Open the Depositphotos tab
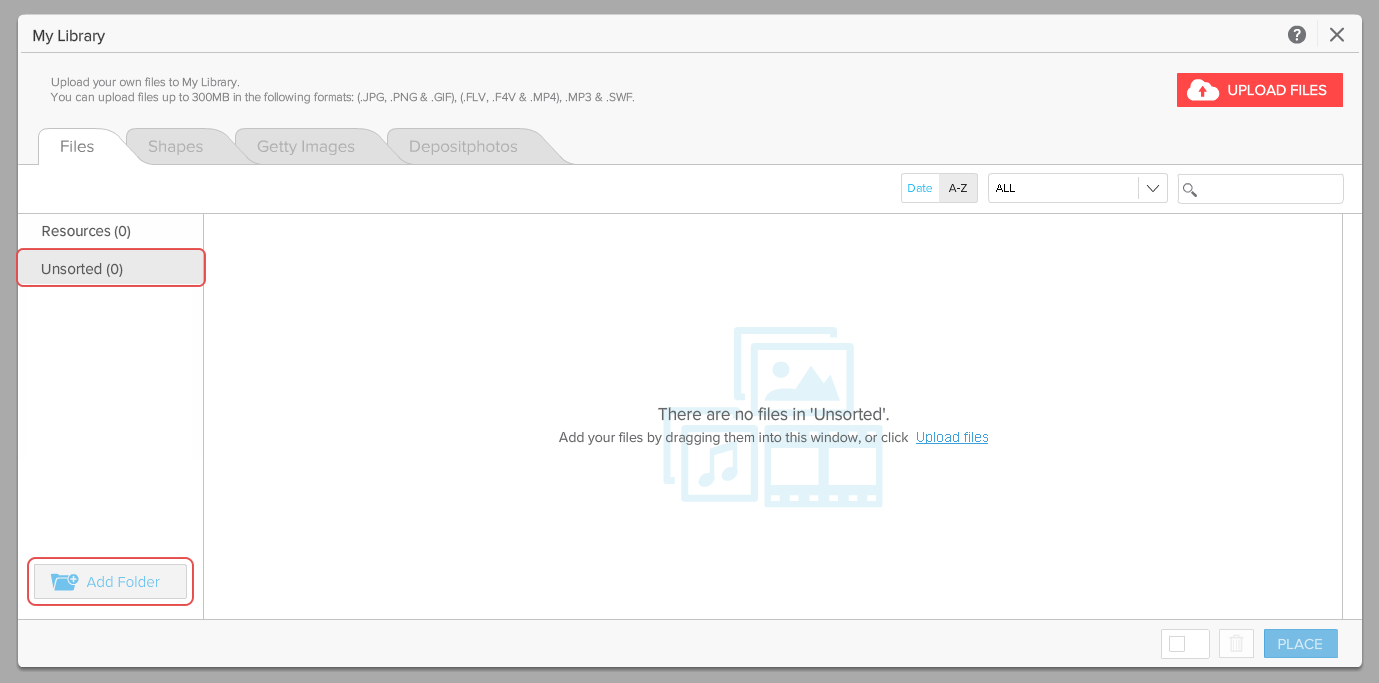 pyautogui.click(x=463, y=147)
